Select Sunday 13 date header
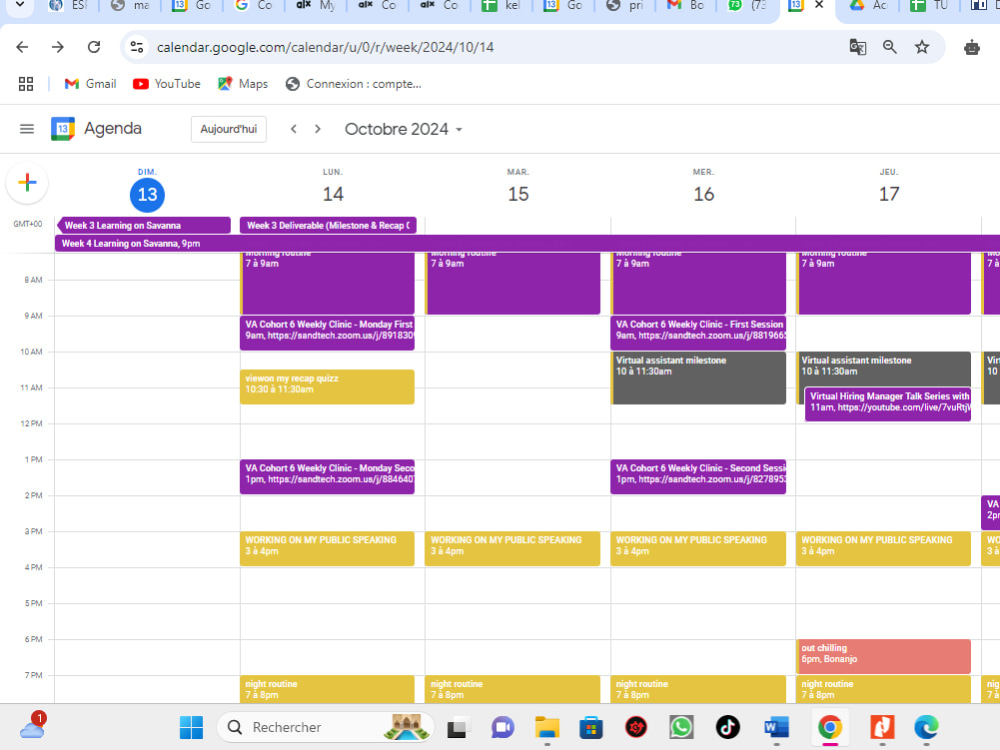This screenshot has width=1000, height=750. point(147,195)
